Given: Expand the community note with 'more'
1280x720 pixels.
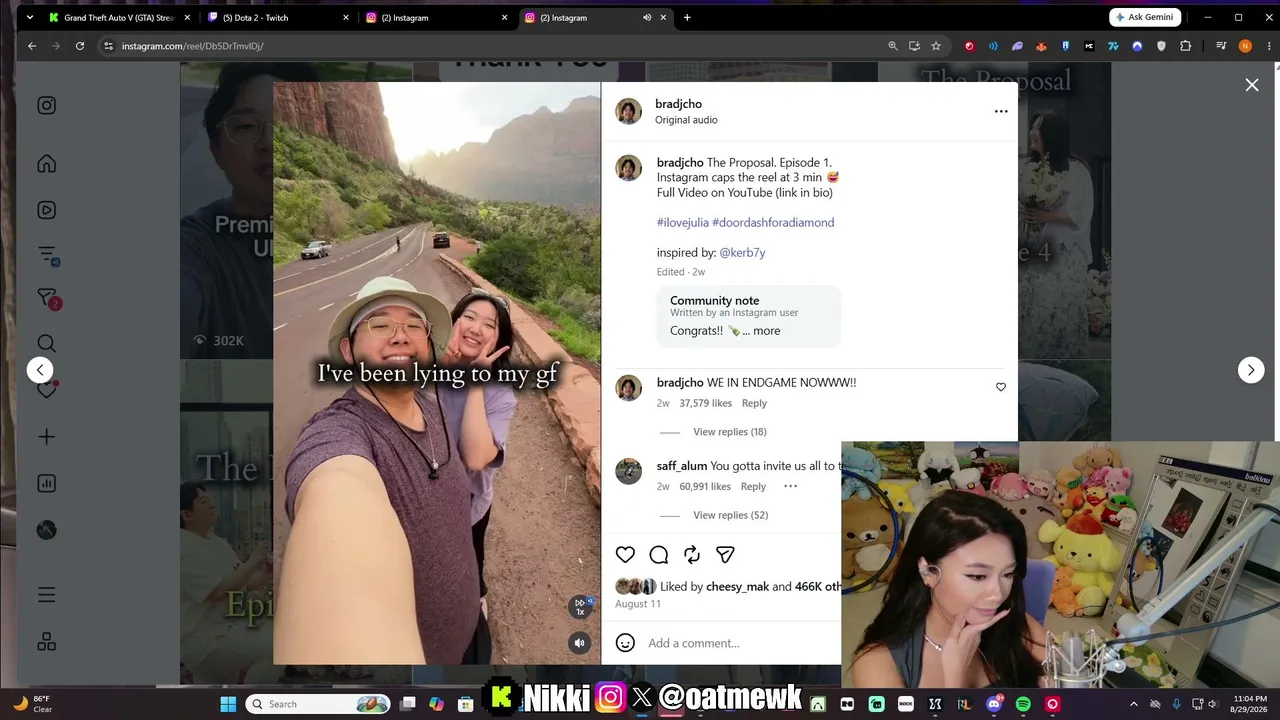Looking at the screenshot, I should click(767, 331).
